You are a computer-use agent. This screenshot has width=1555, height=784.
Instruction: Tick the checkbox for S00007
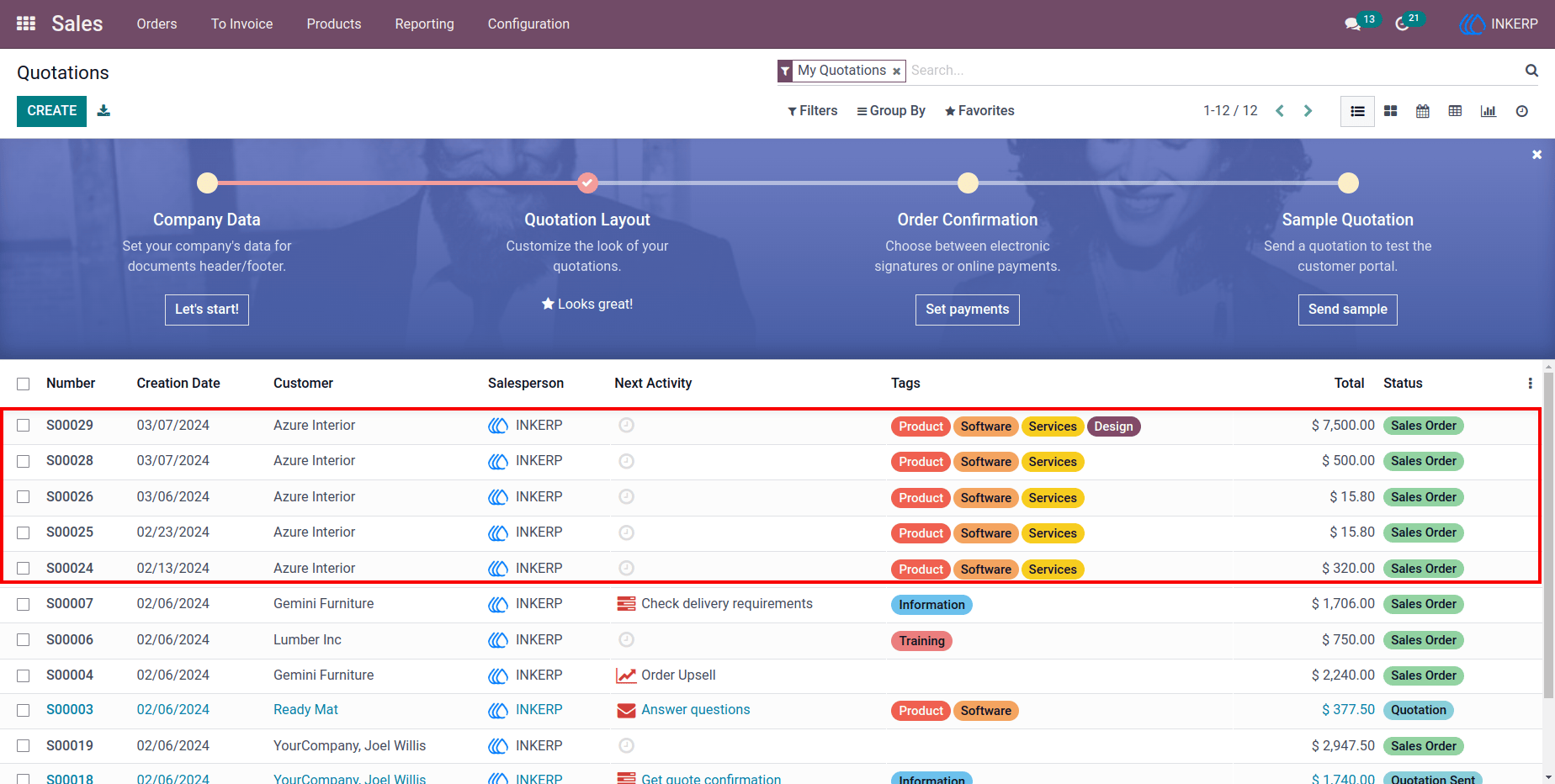[24, 604]
